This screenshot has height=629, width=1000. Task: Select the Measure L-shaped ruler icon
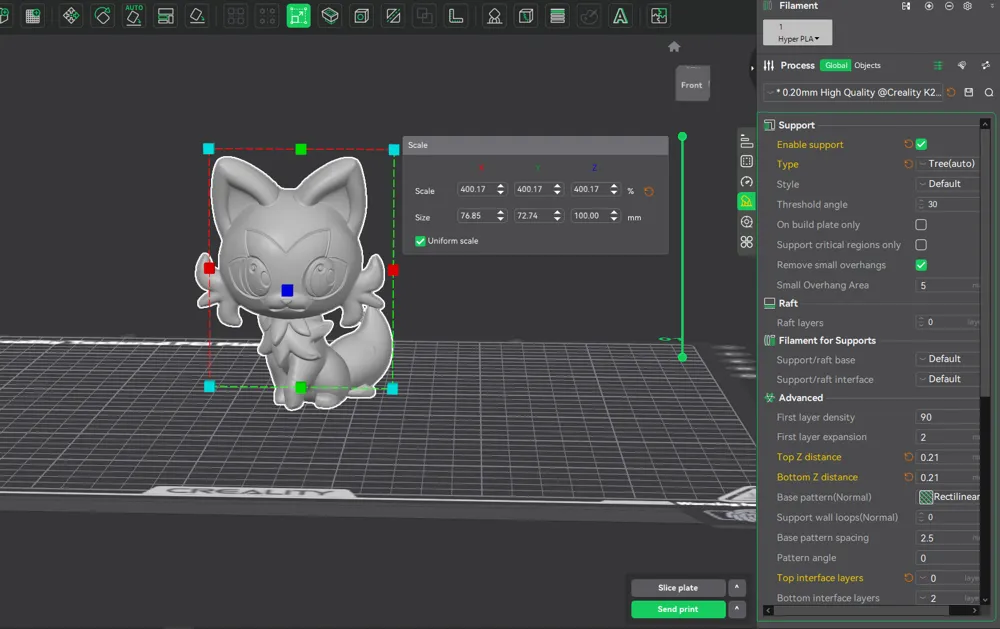tap(455, 16)
